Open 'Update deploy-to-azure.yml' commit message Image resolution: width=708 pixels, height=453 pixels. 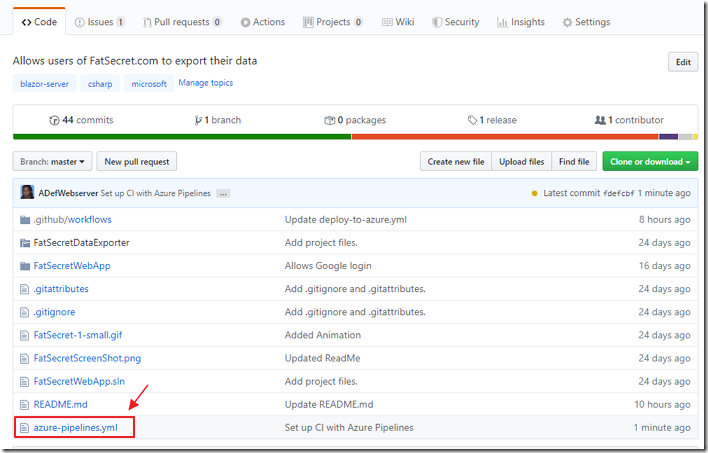point(345,219)
